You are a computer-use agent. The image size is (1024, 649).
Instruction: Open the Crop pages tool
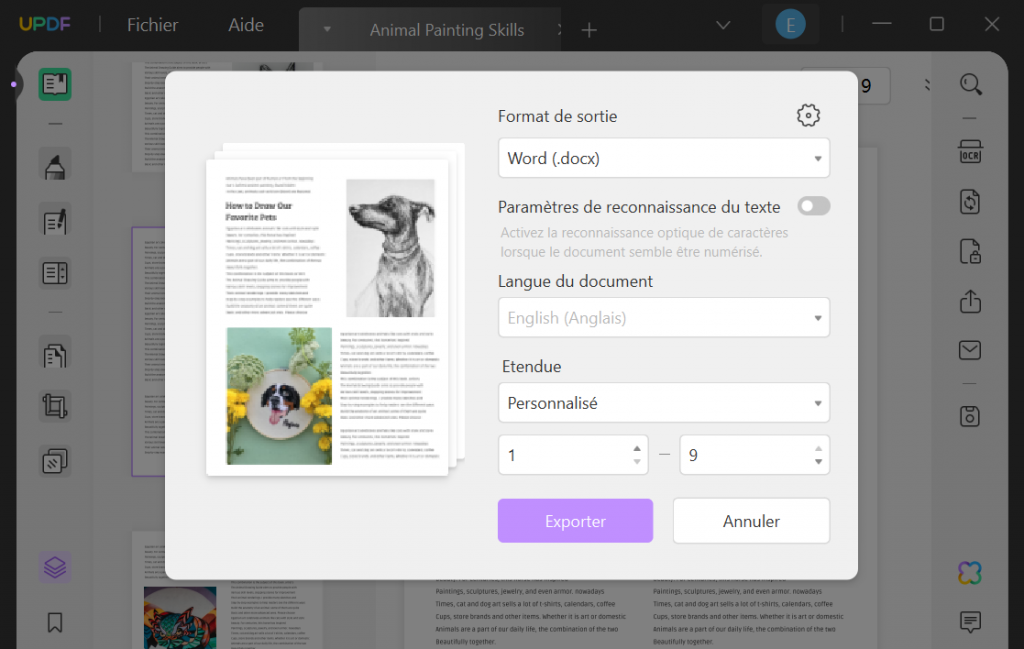tap(54, 407)
